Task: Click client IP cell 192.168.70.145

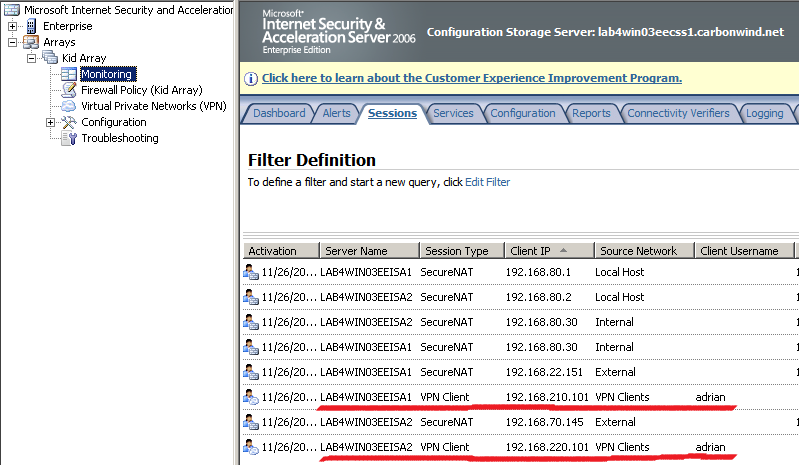Action: (x=544, y=422)
